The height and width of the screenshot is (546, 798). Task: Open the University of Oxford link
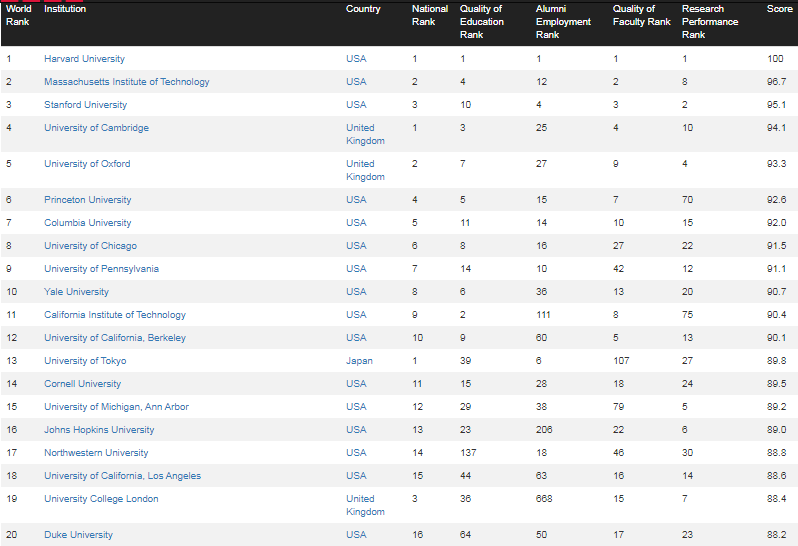pyautogui.click(x=87, y=163)
